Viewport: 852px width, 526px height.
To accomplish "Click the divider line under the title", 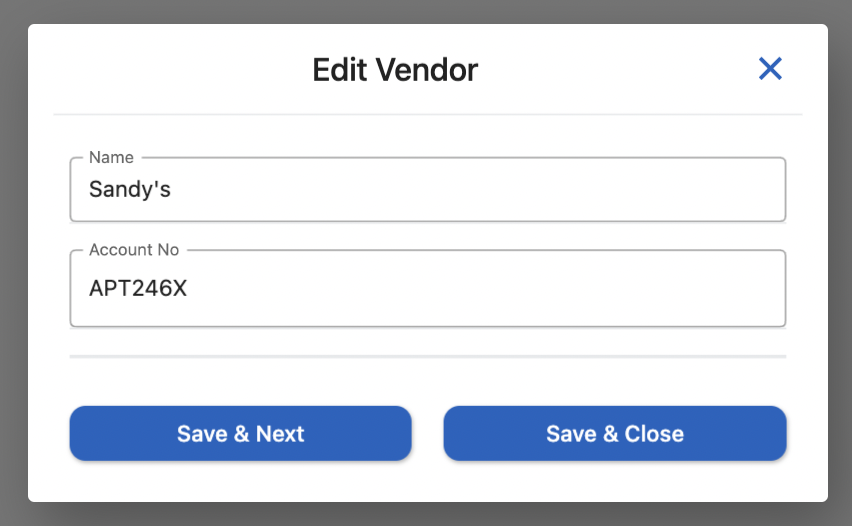I will [x=427, y=115].
